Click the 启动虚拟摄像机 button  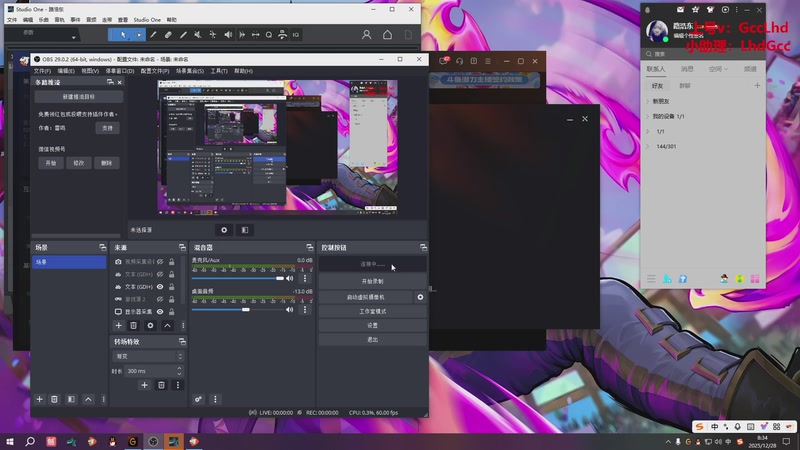pyautogui.click(x=366, y=297)
